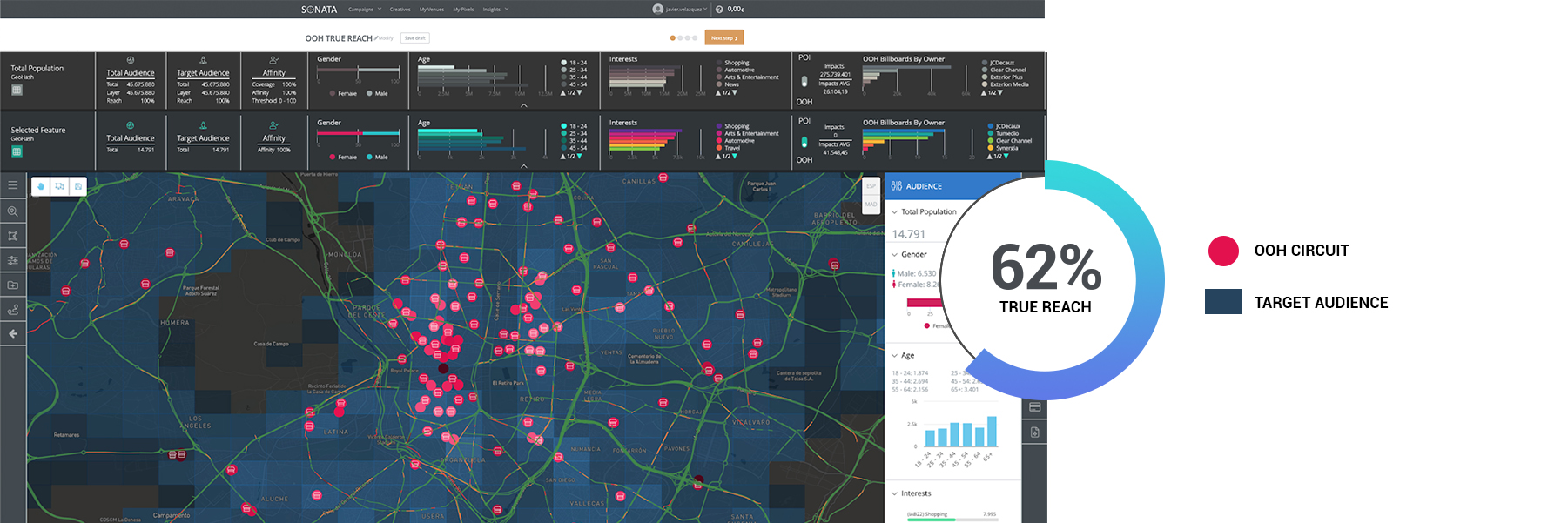Screen dimensions: 1568x523
Task: Open the hamburger menu in the map sidebar
Action: [x=13, y=185]
